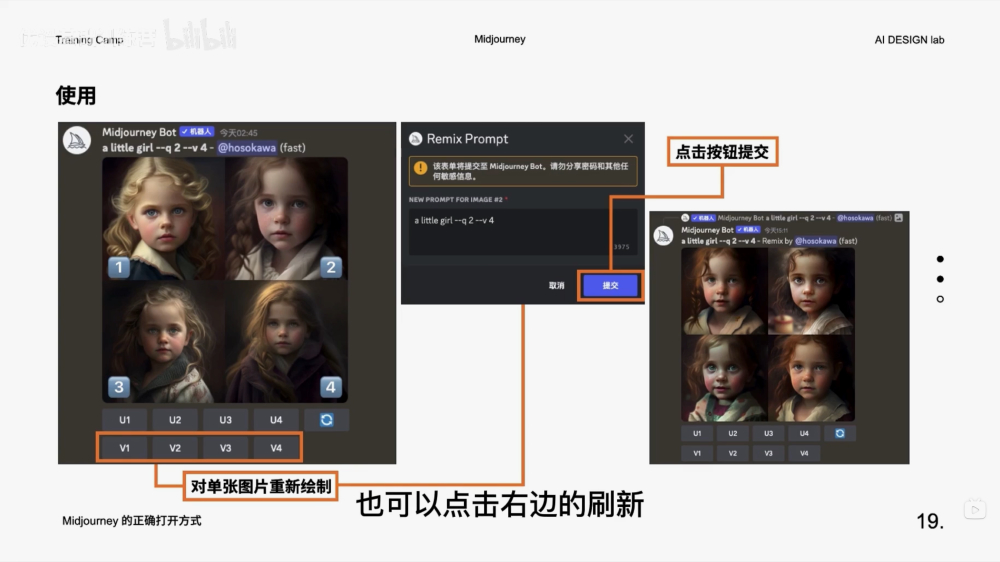Click U1 button in left Midjourney panel

pos(124,420)
